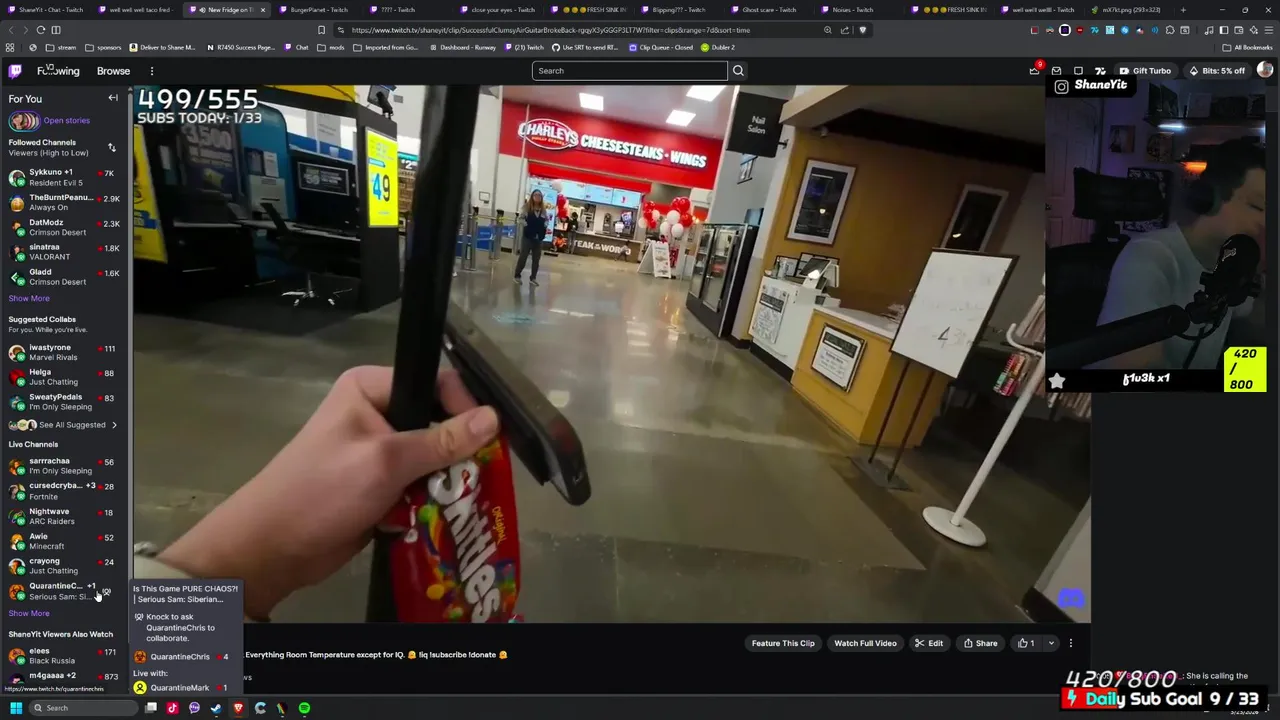The width and height of the screenshot is (1280, 720).
Task: Show more followed channels
Action: (29, 298)
